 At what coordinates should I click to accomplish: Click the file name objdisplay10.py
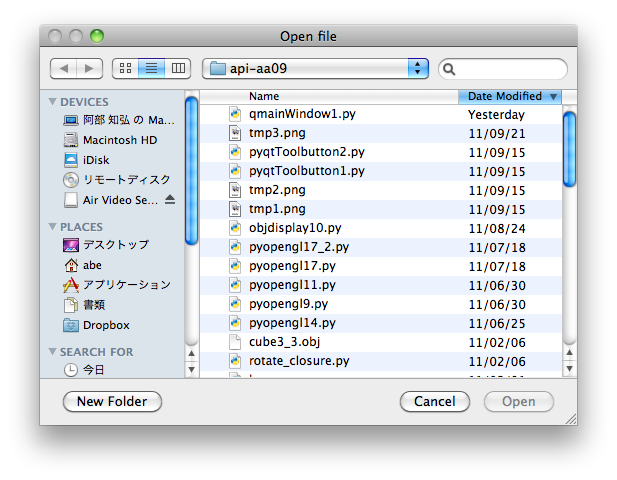tap(295, 228)
